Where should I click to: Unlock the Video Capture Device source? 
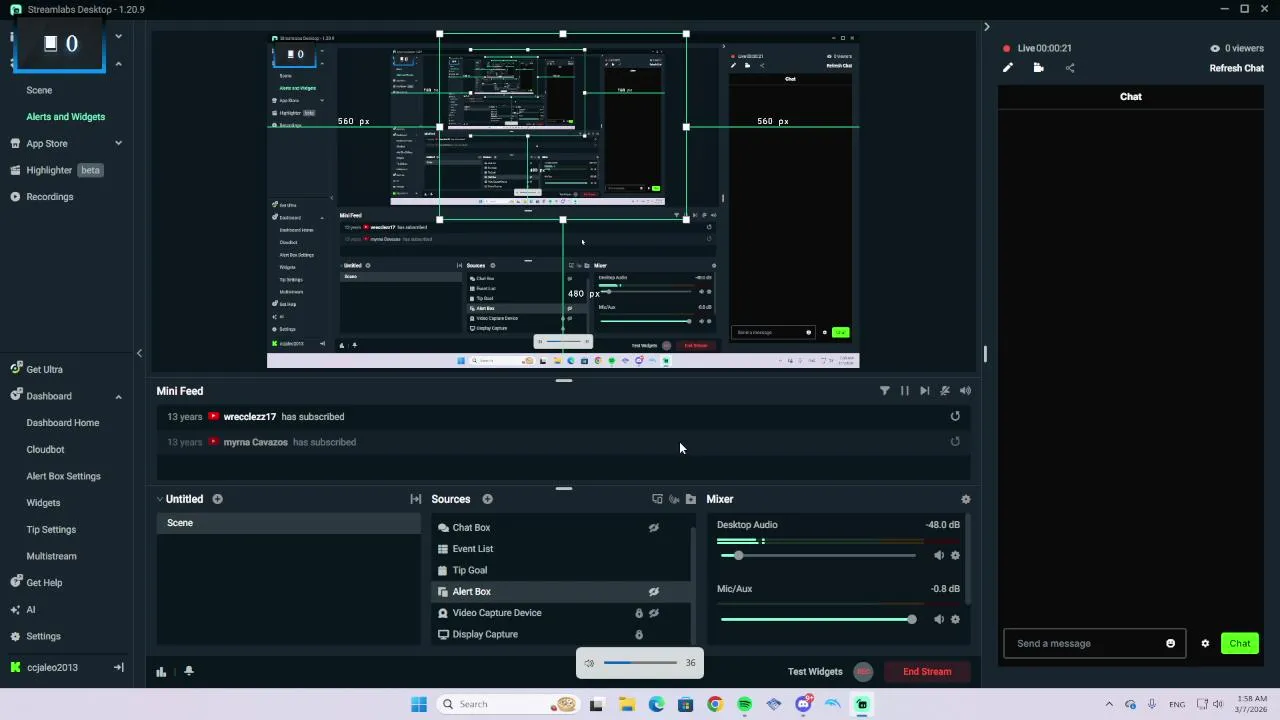[x=639, y=613]
